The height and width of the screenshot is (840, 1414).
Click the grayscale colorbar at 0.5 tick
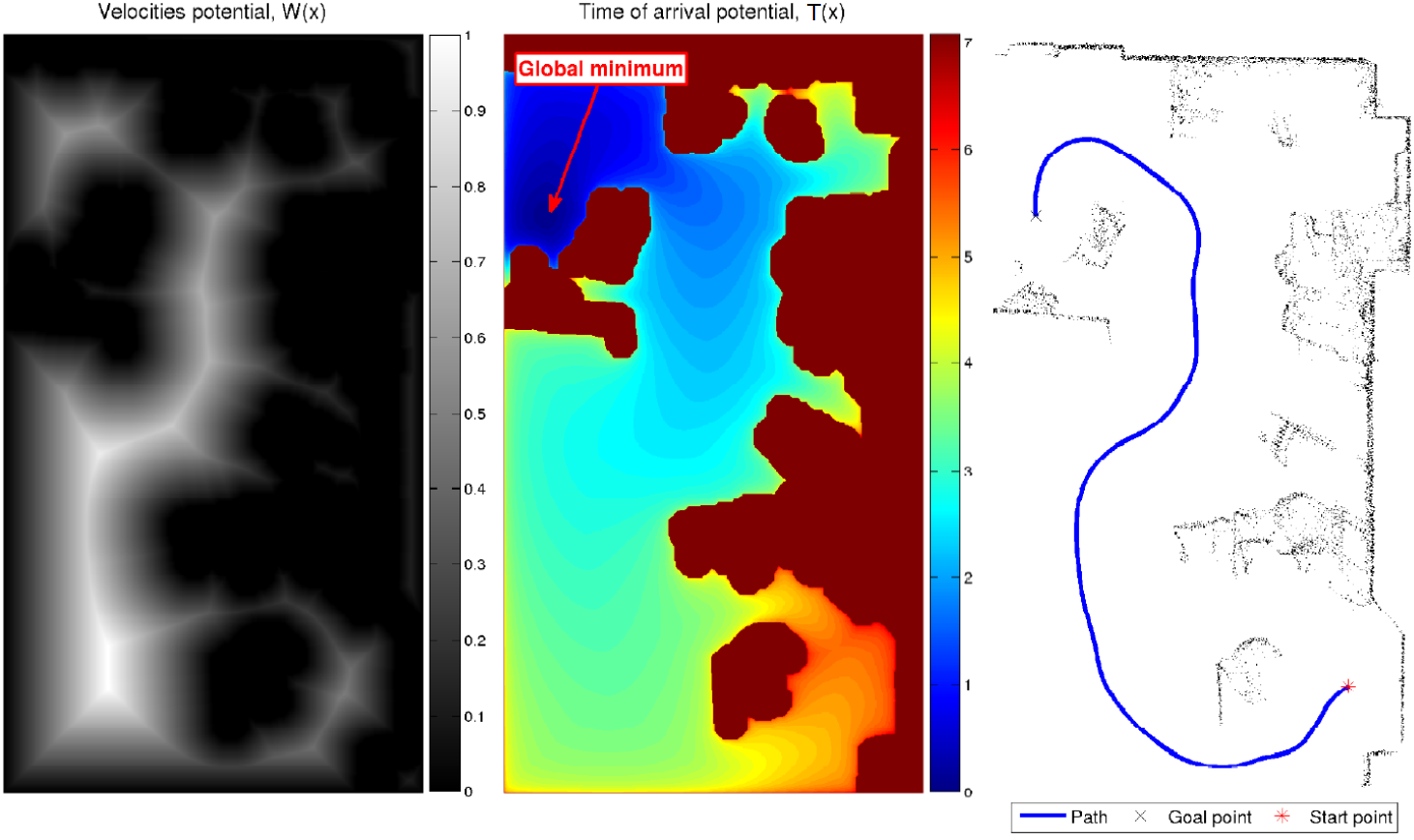click(x=445, y=414)
